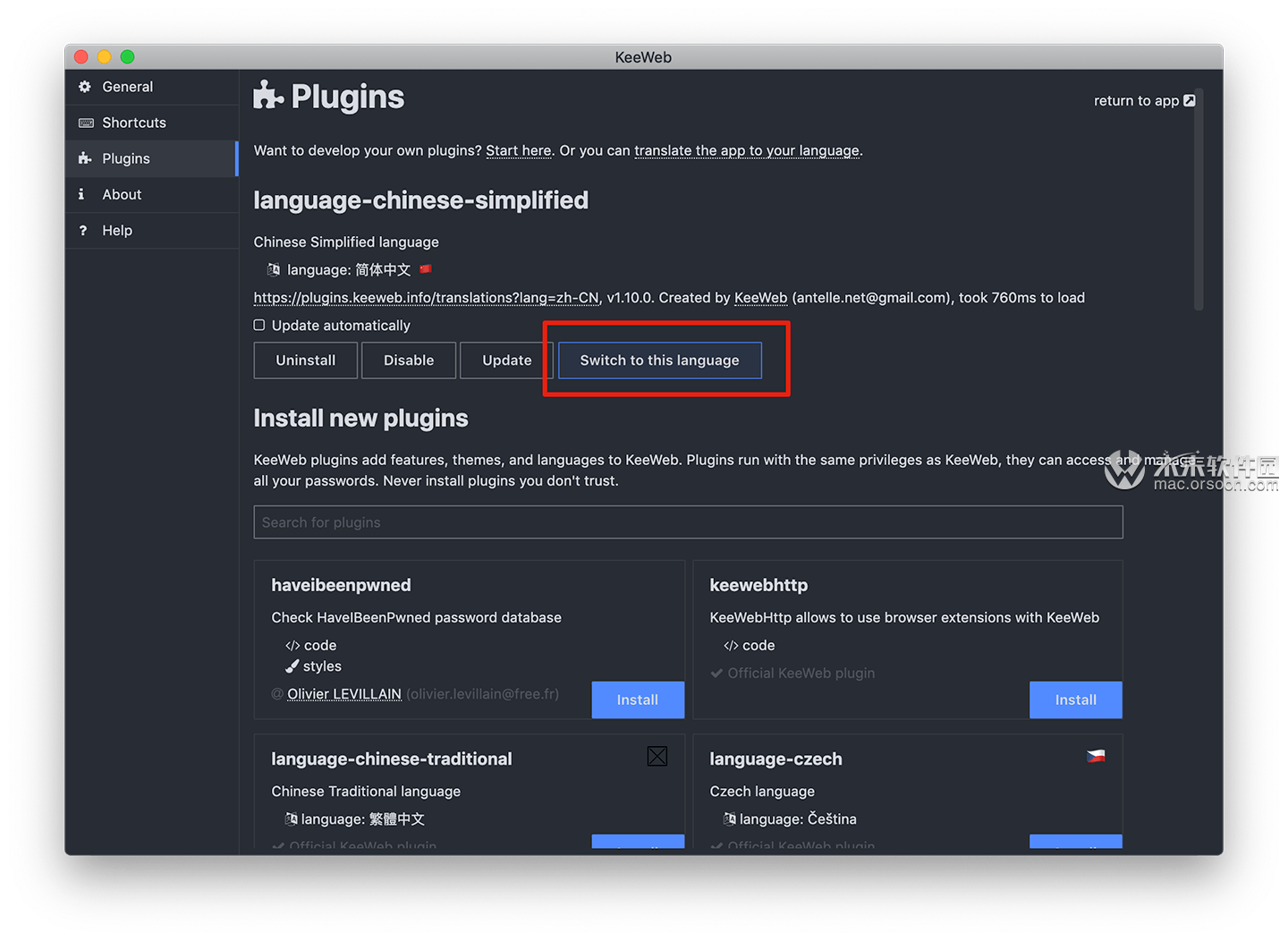Click the KeeWeb author link
Screen dimensions: 1288x941
pyautogui.click(x=761, y=298)
